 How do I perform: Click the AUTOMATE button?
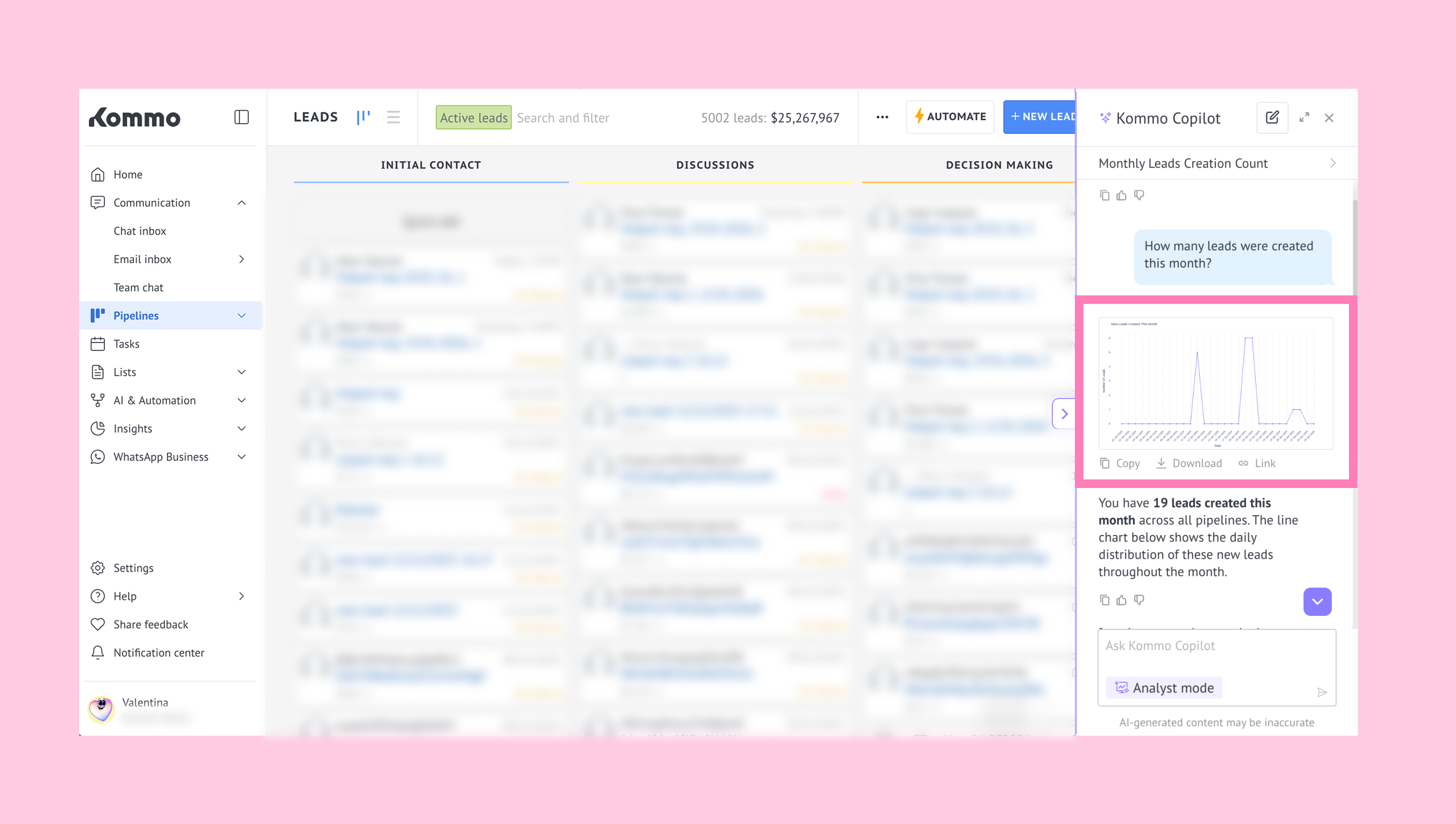click(950, 117)
